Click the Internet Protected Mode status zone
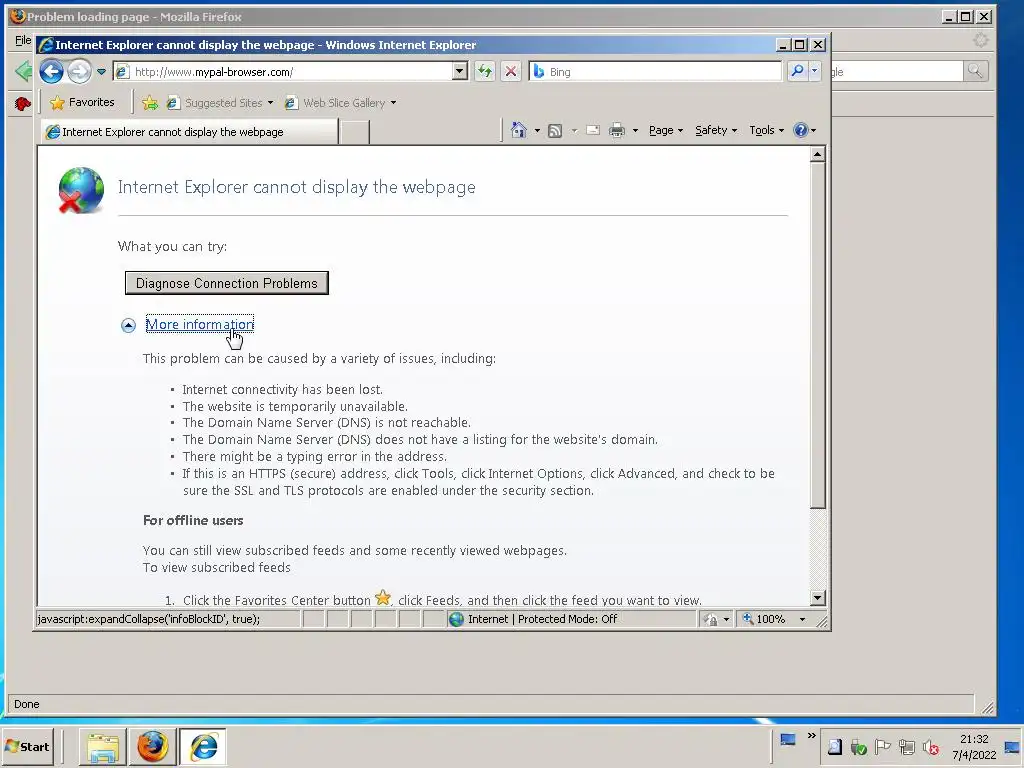 click(x=572, y=619)
